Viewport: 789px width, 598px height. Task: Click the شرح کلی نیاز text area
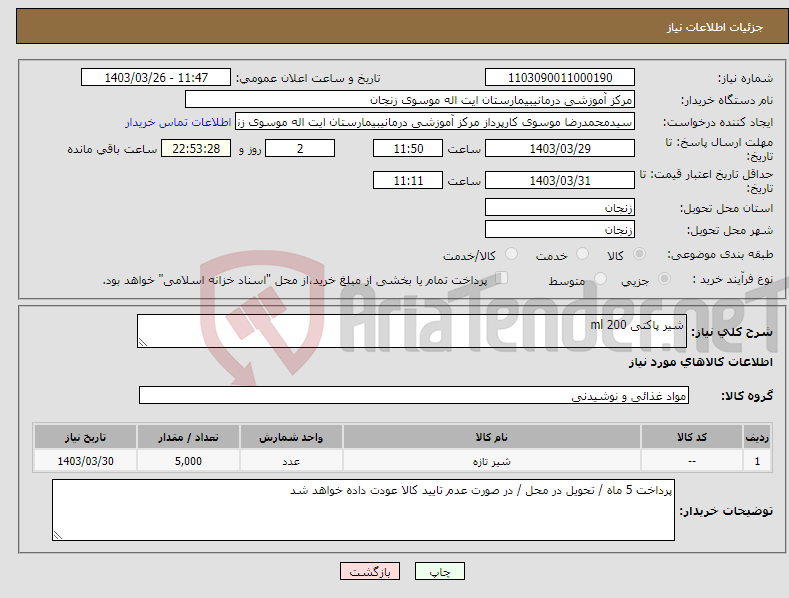[412, 331]
